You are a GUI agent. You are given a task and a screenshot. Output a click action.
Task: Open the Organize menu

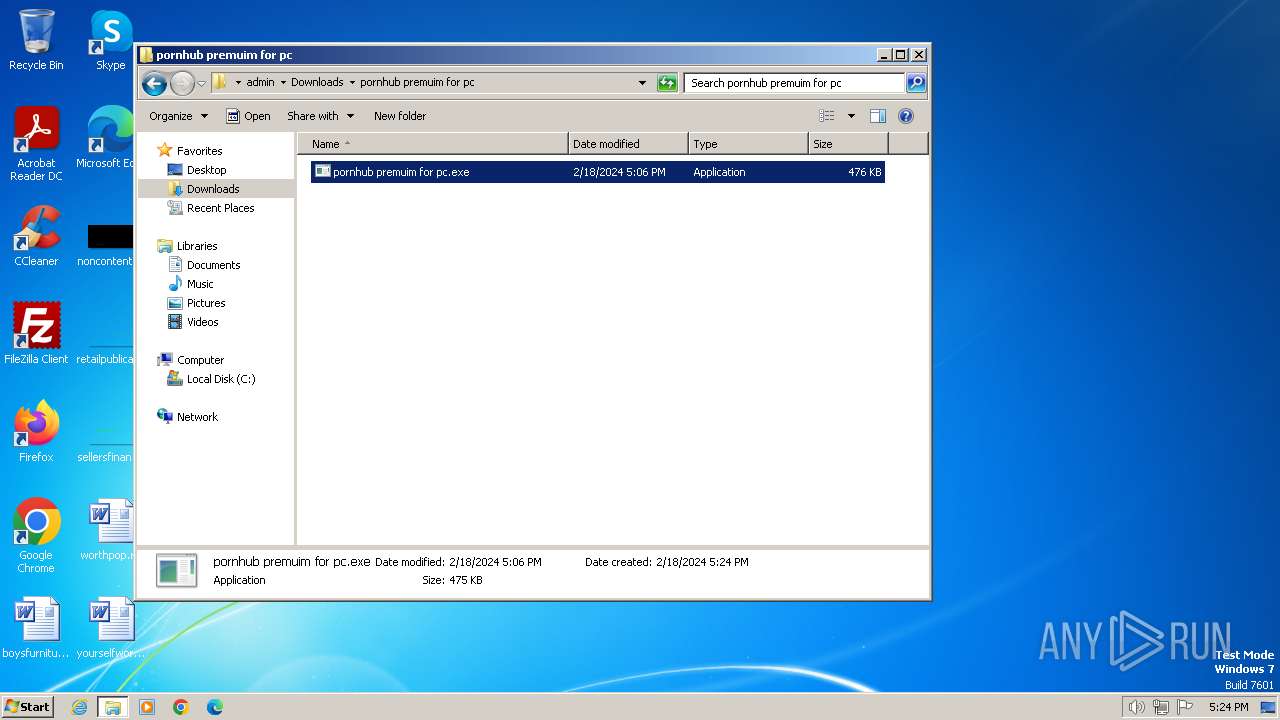pos(178,116)
